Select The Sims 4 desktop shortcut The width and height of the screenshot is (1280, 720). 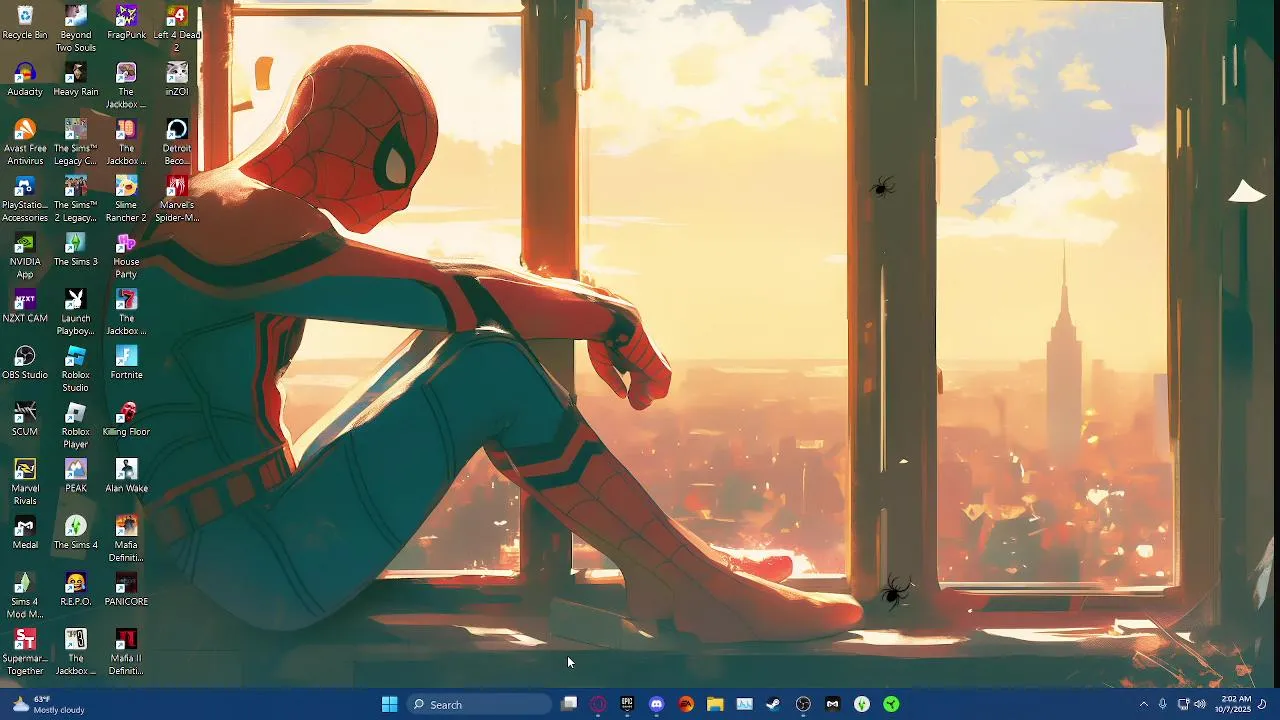76,533
